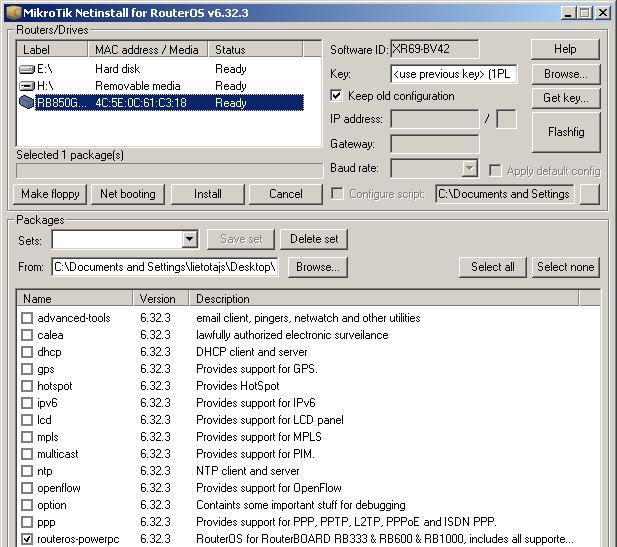
Task: Click Browse button next to From path
Action: pos(318,267)
